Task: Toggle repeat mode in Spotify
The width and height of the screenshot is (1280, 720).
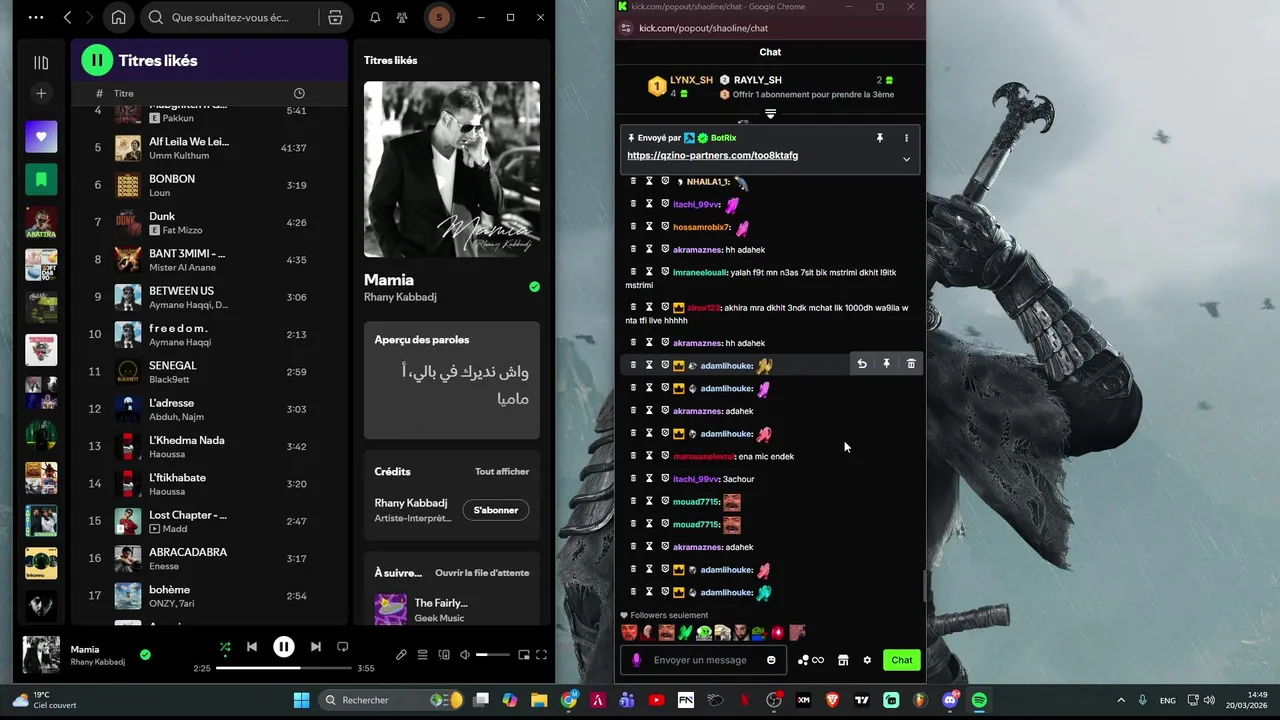Action: (x=343, y=647)
